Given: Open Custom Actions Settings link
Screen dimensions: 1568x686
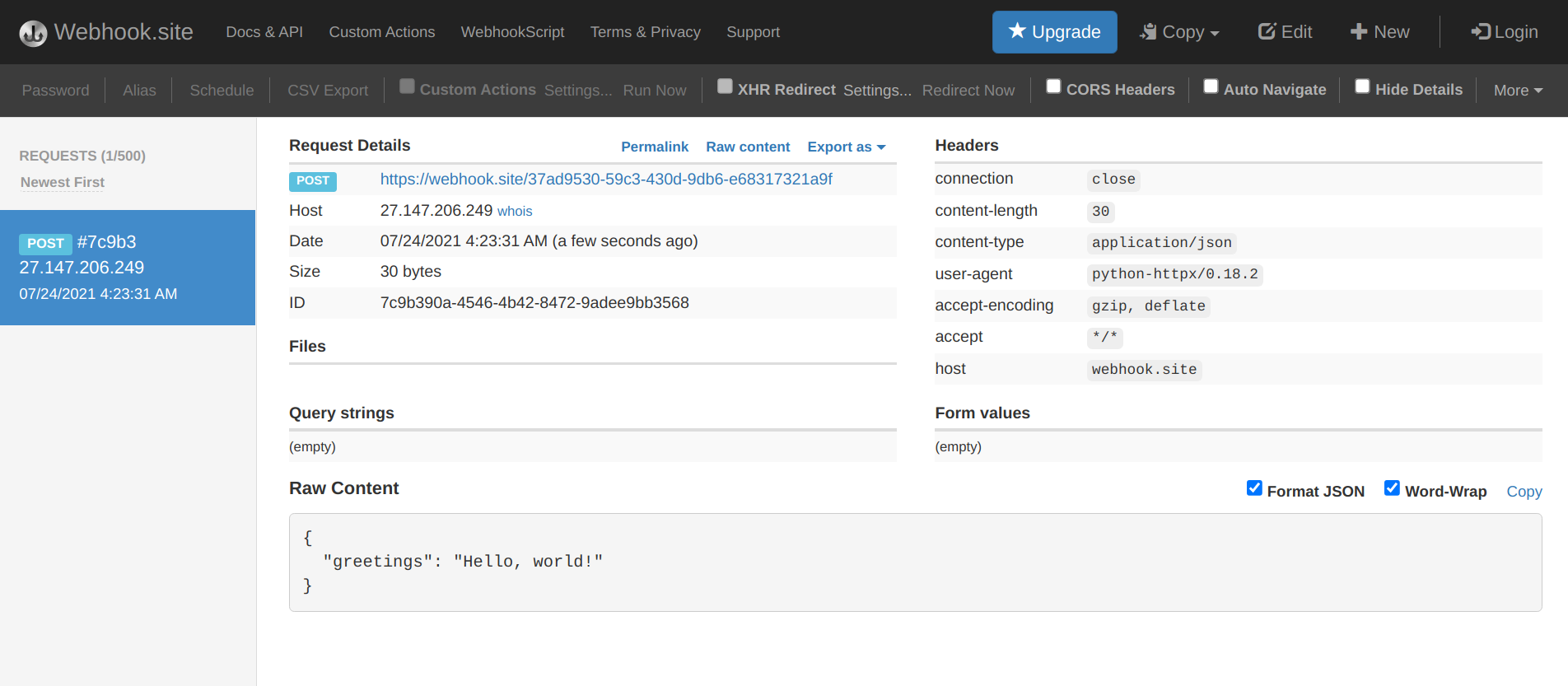Looking at the screenshot, I should point(578,91).
